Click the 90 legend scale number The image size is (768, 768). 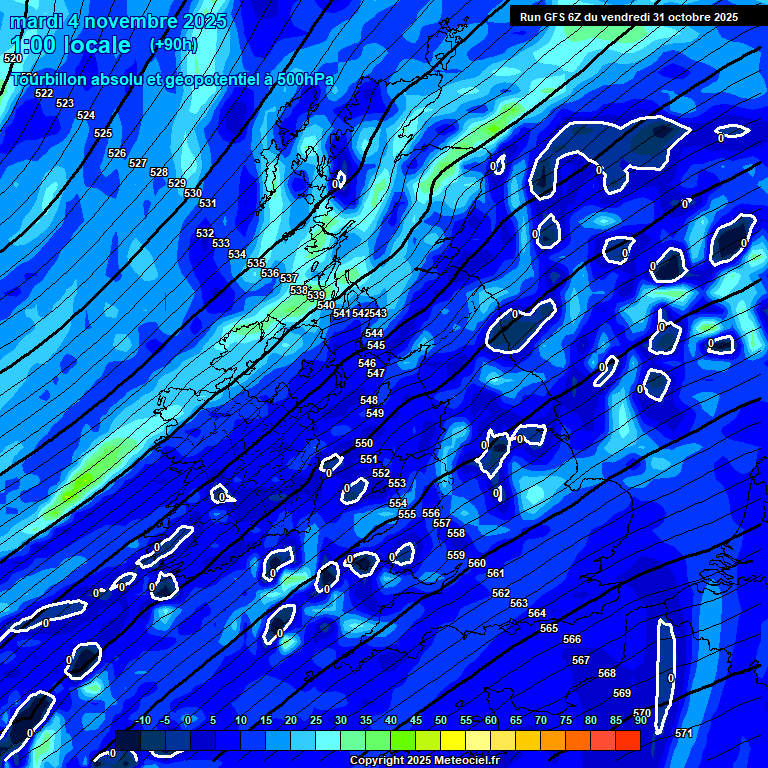coord(640,720)
